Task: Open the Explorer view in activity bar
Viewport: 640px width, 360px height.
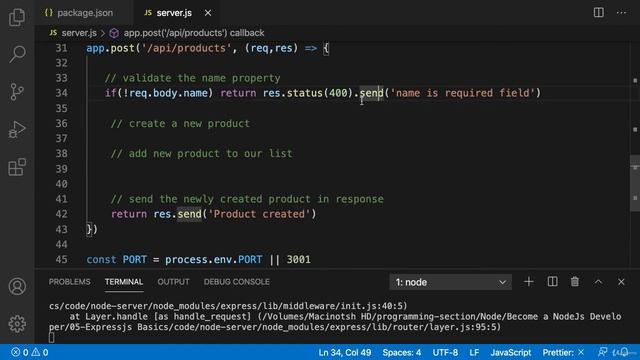Action: point(17,17)
